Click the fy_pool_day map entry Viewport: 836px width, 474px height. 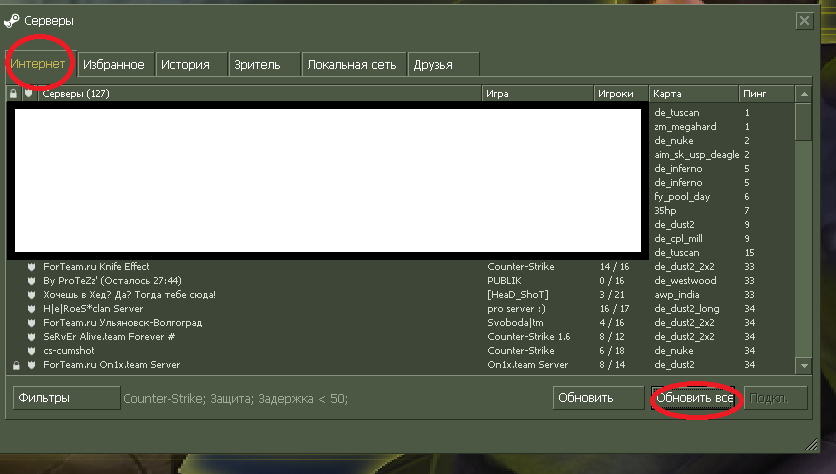(682, 197)
